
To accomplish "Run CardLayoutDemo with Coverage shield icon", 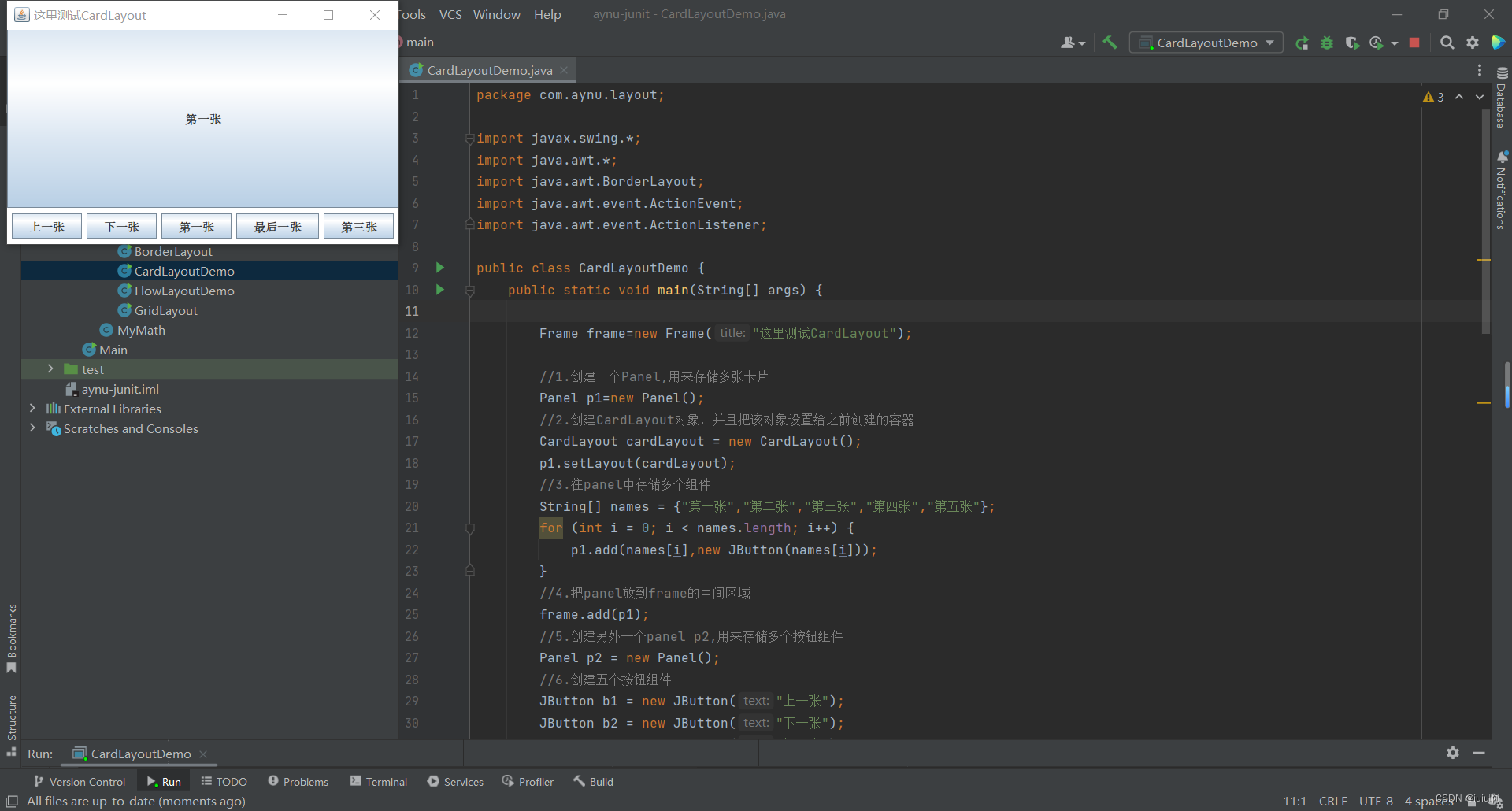I will tap(1353, 43).
